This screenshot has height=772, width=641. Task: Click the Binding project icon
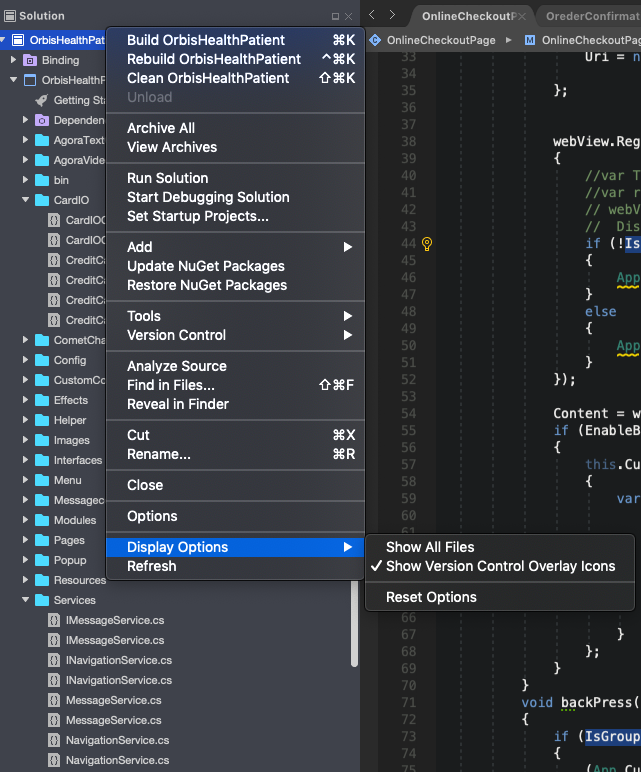[x=30, y=61]
